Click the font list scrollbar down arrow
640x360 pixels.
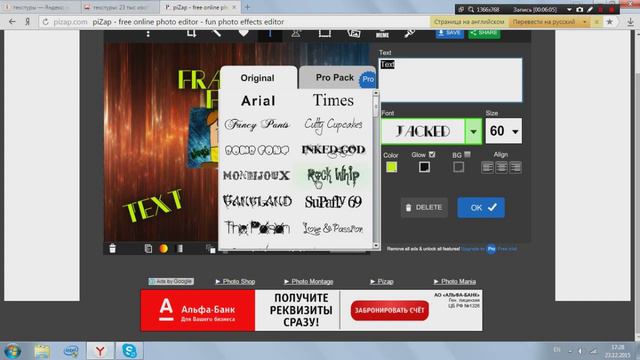(x=376, y=246)
